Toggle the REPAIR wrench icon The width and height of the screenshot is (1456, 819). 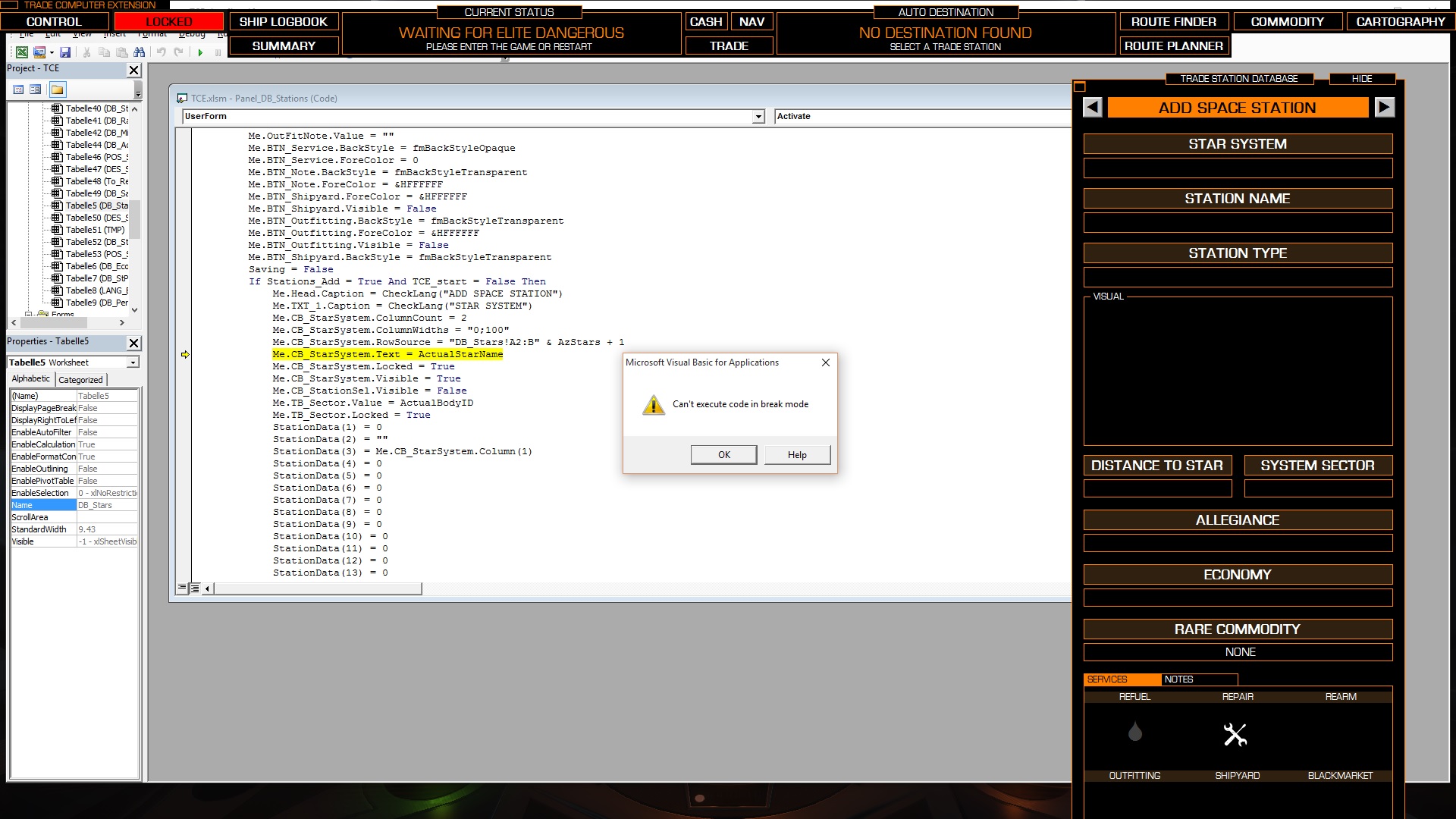pos(1235,734)
